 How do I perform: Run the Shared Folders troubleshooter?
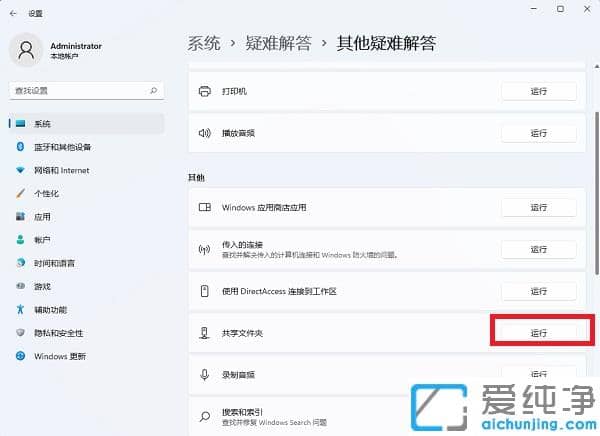(x=538, y=332)
